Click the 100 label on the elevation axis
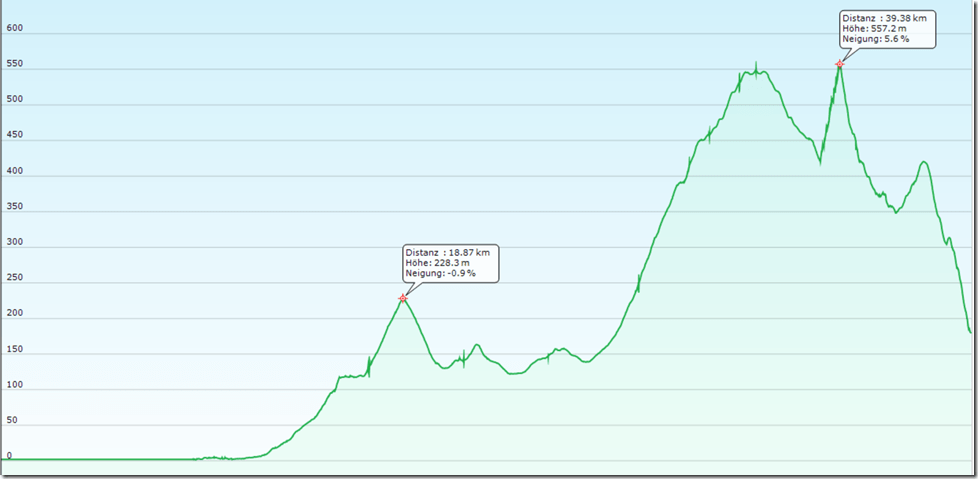 (15, 386)
